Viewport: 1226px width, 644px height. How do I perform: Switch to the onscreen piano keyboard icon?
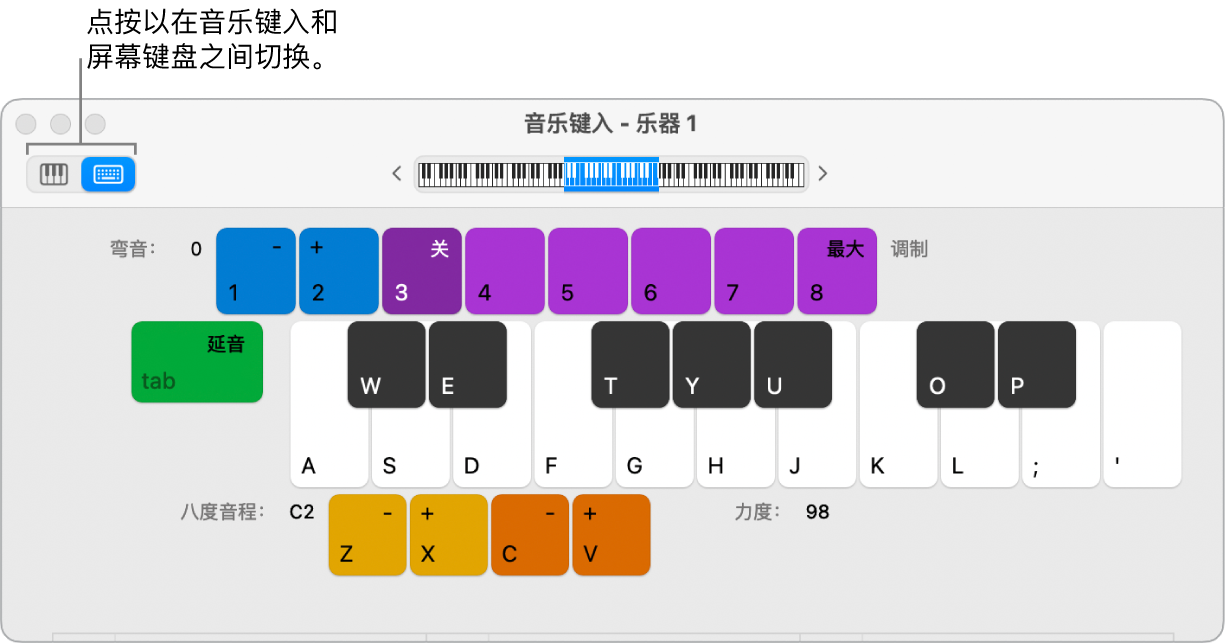[x=52, y=173]
